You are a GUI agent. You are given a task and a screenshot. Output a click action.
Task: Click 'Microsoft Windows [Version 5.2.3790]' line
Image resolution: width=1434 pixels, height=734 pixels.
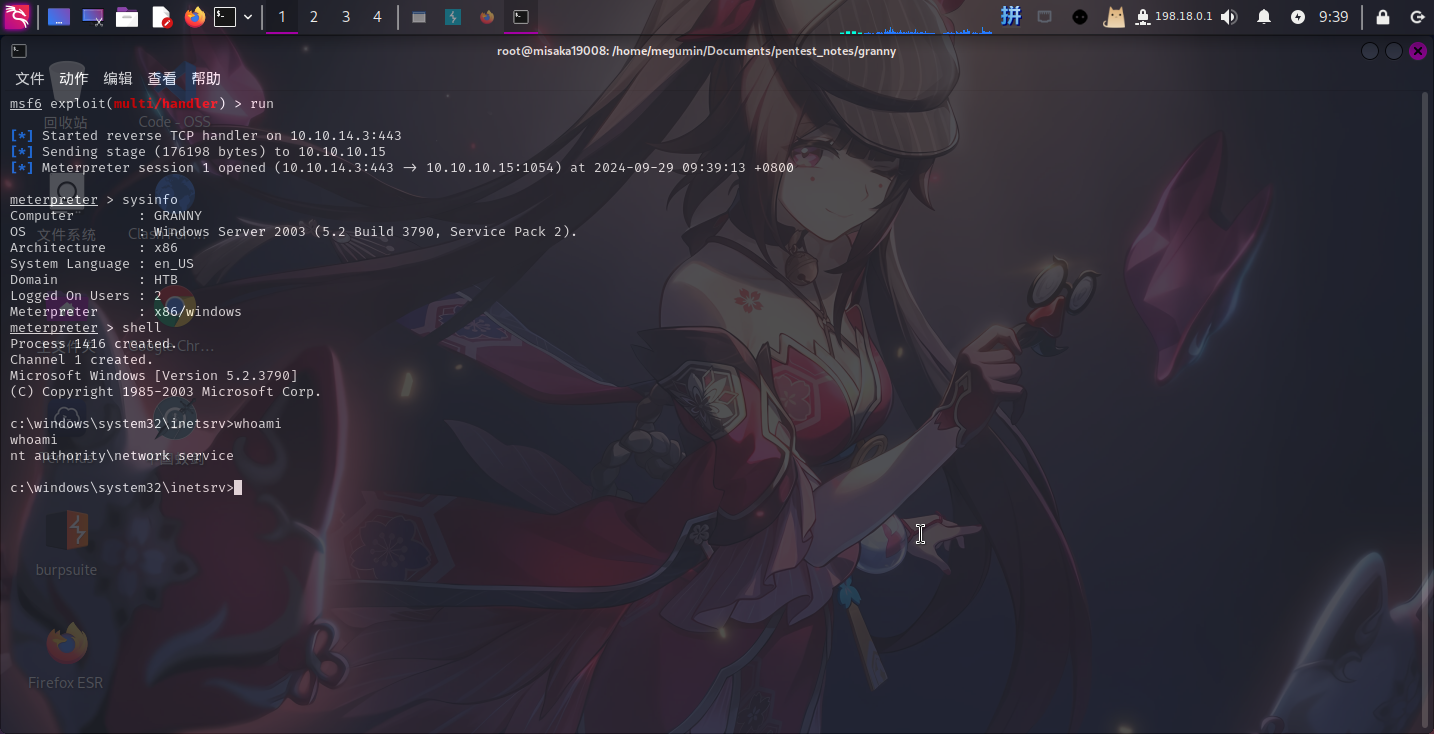(154, 376)
